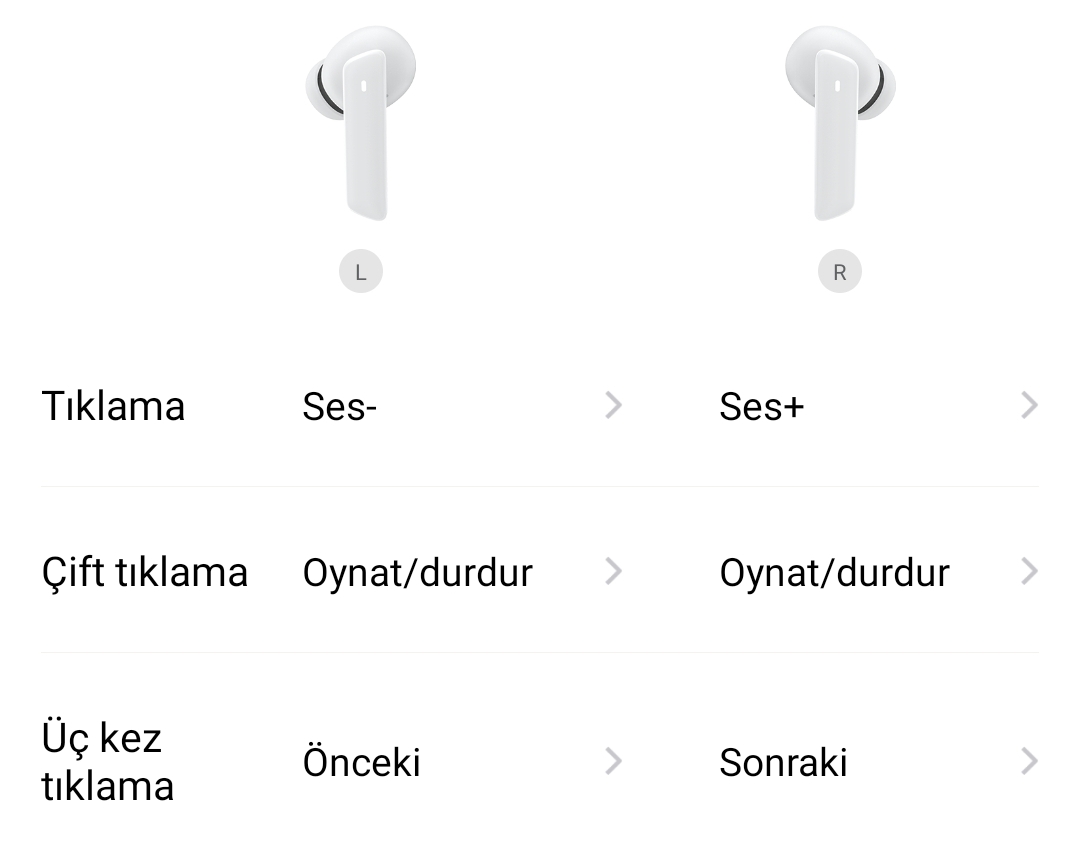The height and width of the screenshot is (844, 1080).
Task: Click the Üç kez tıklama label
Action: 107,762
